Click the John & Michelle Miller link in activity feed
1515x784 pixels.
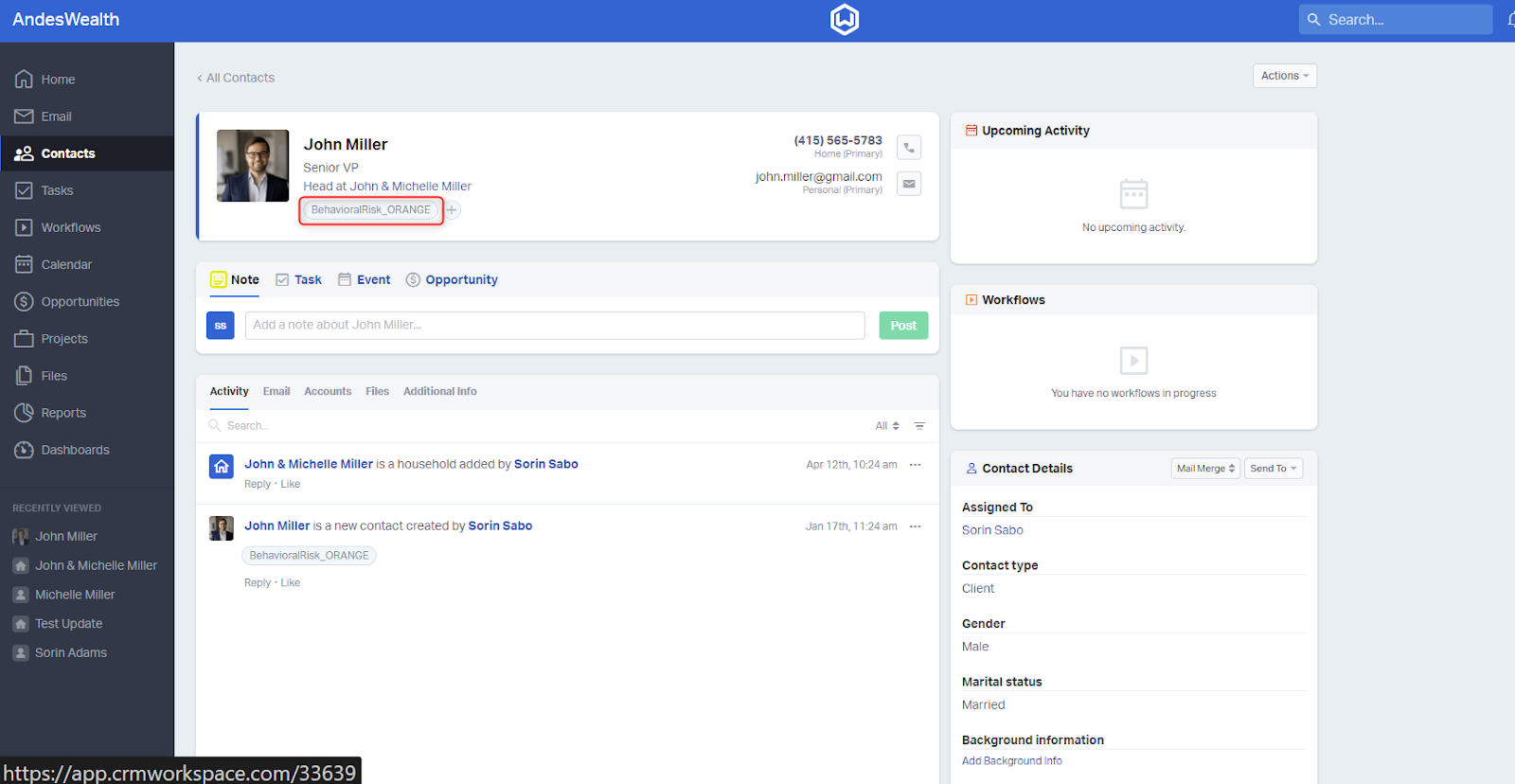309,464
